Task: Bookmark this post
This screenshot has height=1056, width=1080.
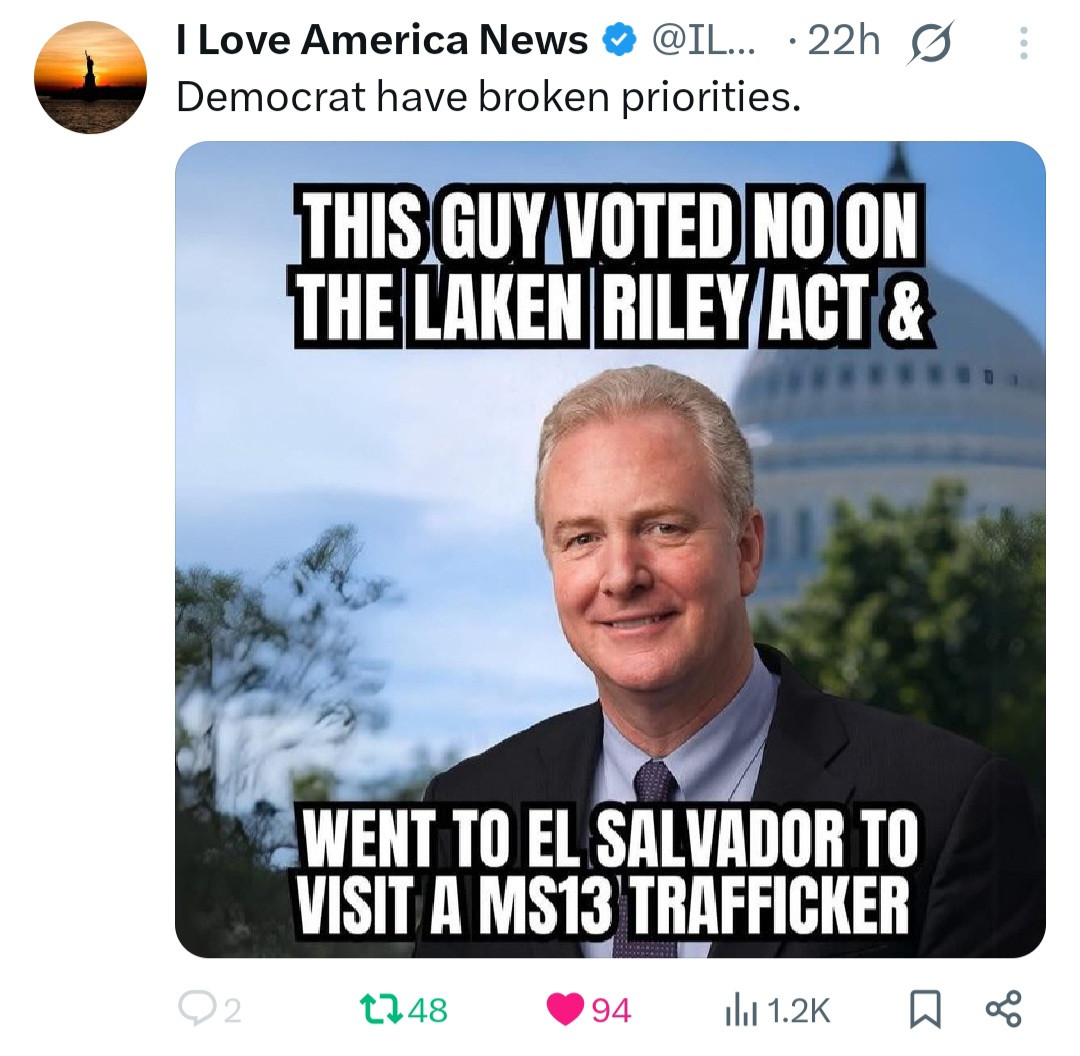Action: click(925, 1010)
